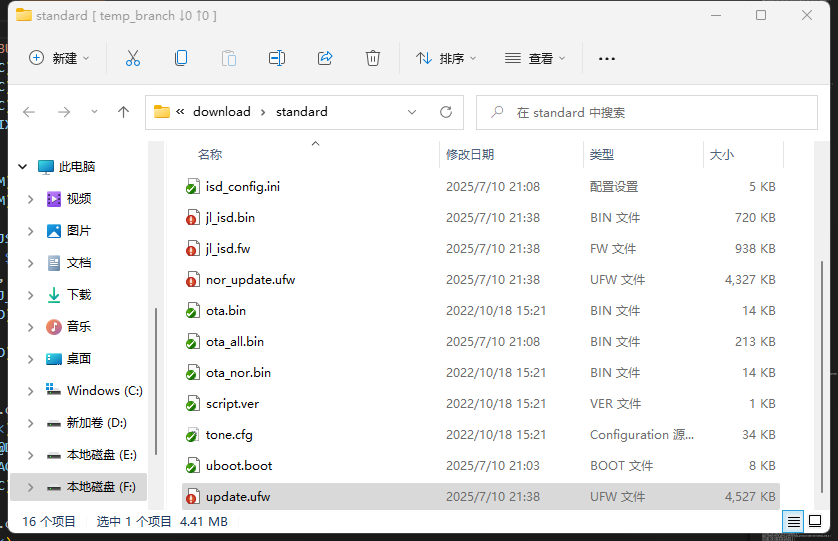Open the 视频 folder in sidebar
Screen dimensions: 838x541
pyautogui.click(x=69, y=199)
